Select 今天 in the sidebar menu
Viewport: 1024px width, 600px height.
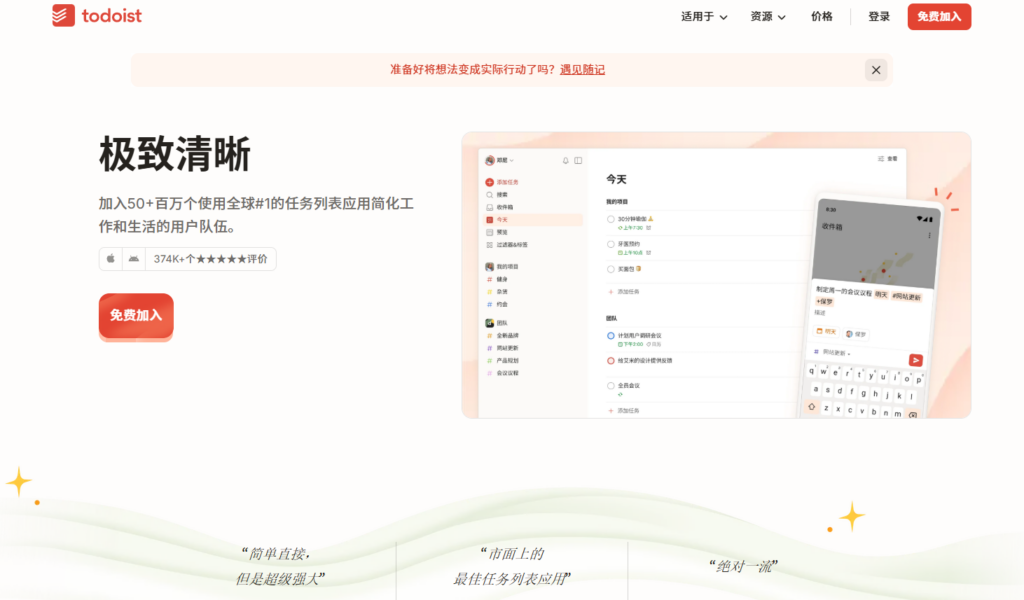(x=500, y=219)
